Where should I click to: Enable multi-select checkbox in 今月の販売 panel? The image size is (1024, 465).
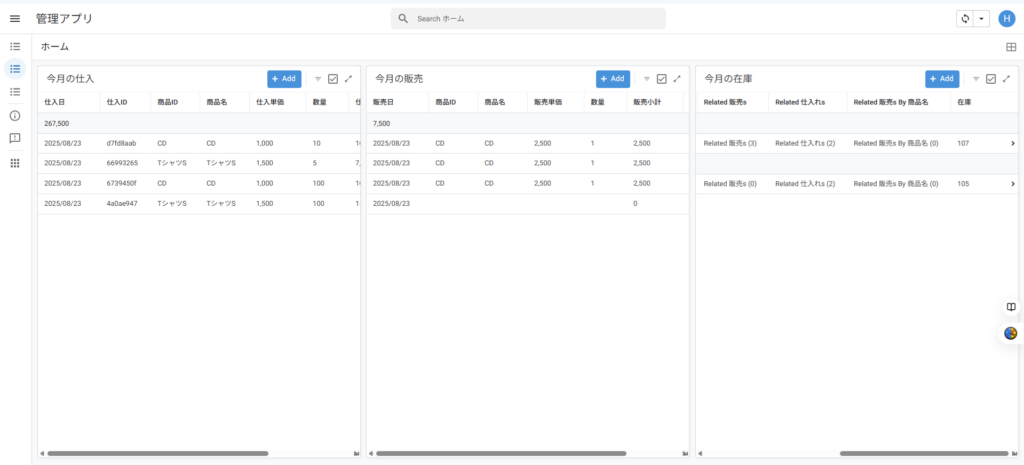click(662, 79)
